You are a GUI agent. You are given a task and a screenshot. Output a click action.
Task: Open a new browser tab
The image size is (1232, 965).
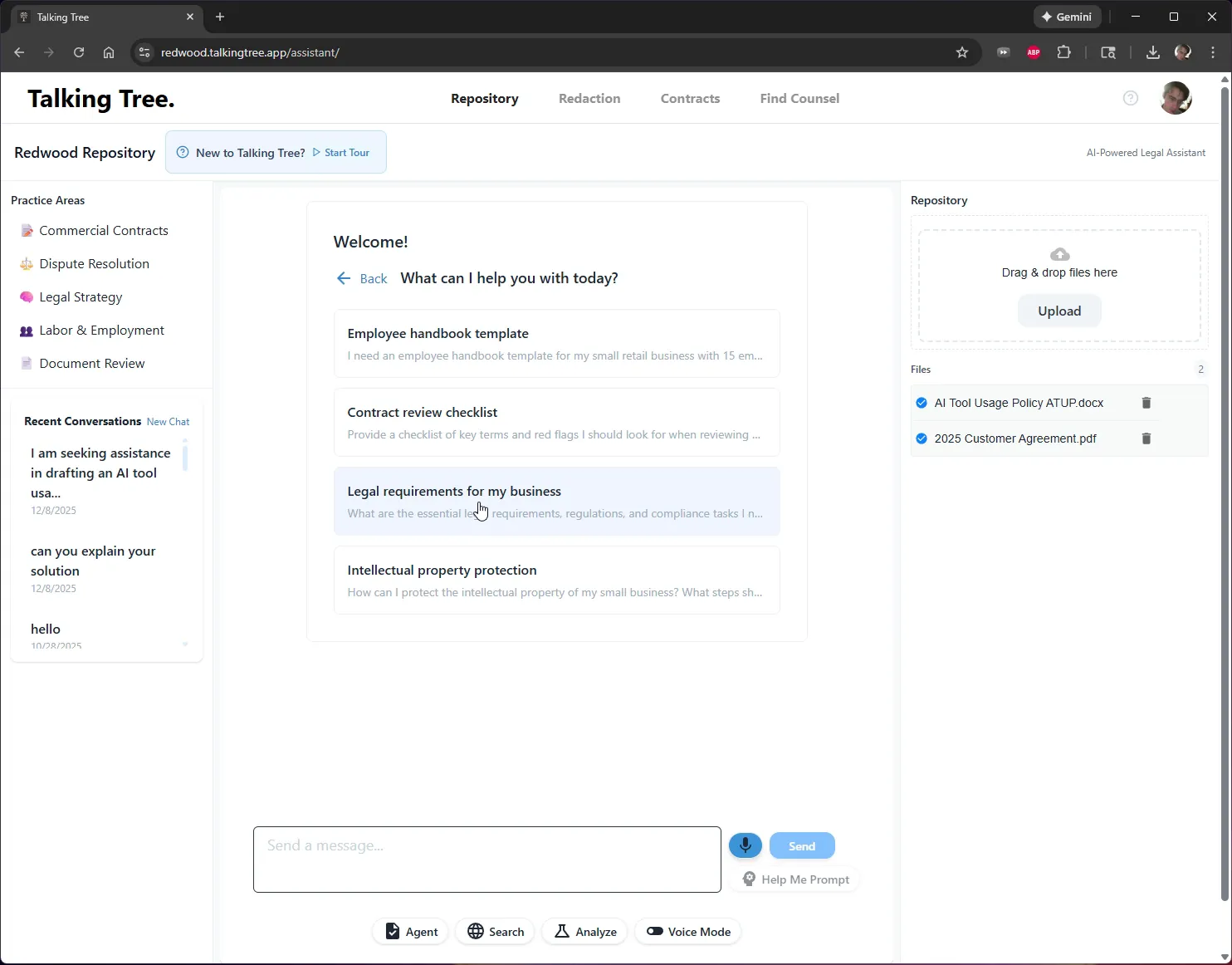point(220,17)
